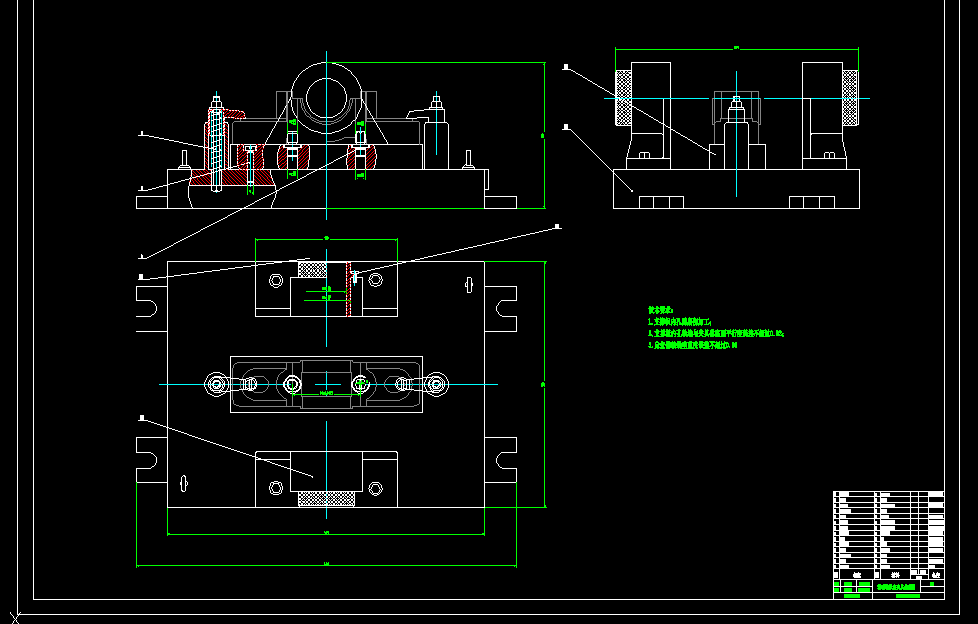
Task: Click the center nut atop the side view
Action: [x=736, y=101]
